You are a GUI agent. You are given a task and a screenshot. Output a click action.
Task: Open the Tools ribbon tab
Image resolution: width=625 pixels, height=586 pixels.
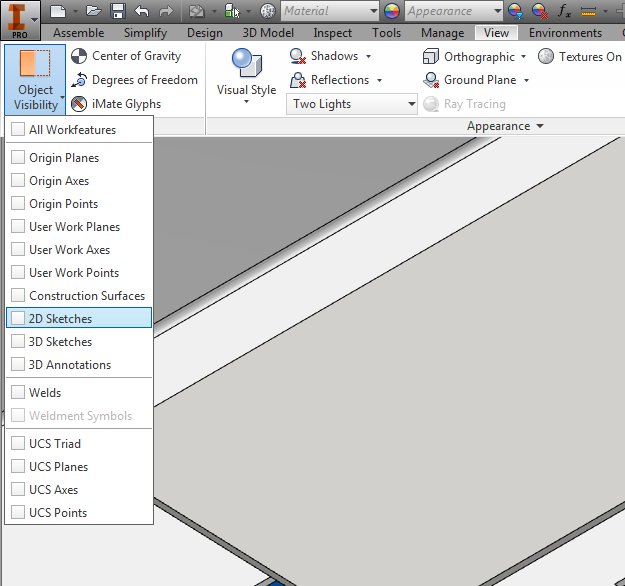(386, 33)
